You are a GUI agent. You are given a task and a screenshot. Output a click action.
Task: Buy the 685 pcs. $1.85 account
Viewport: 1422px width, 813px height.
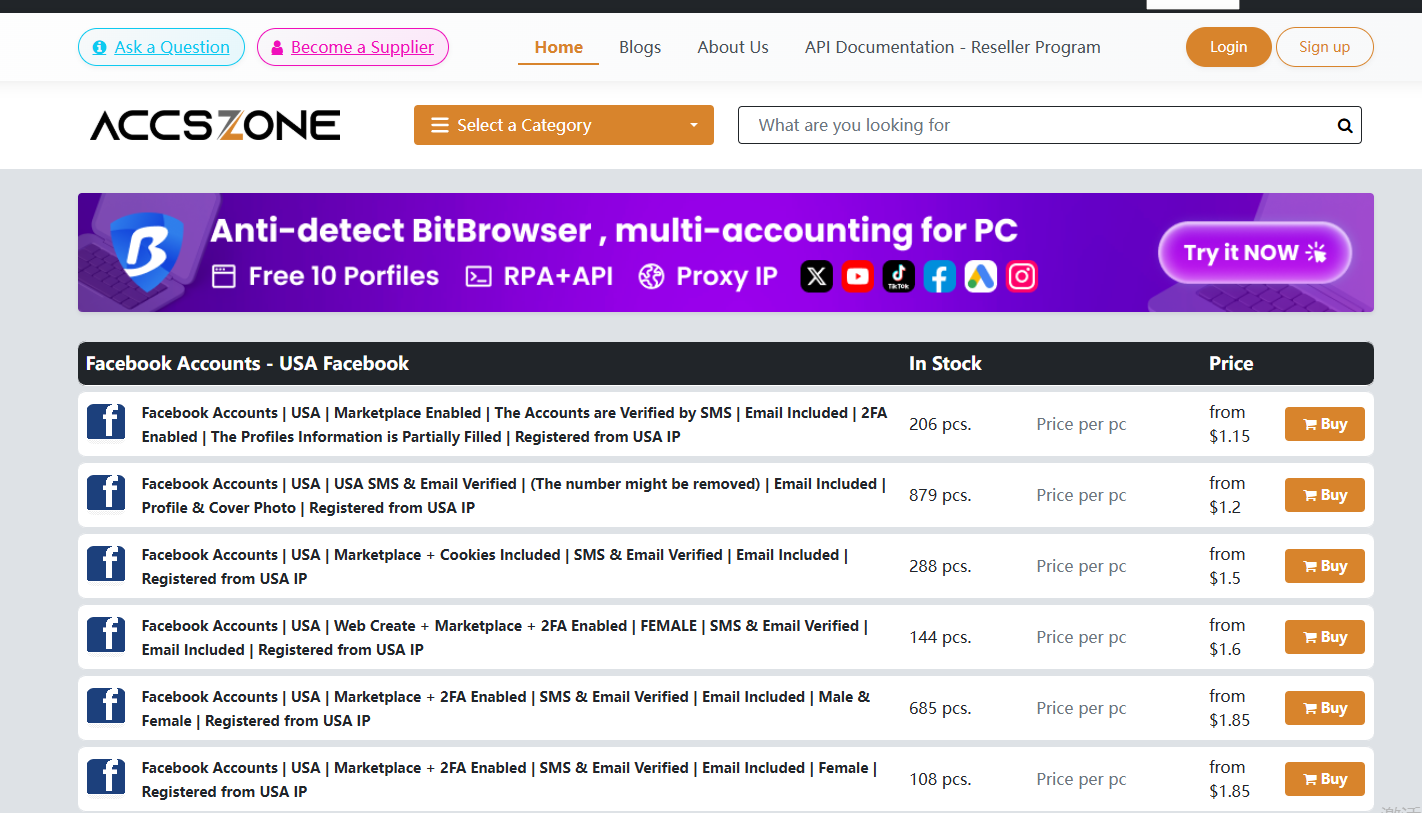pyautogui.click(x=1325, y=708)
